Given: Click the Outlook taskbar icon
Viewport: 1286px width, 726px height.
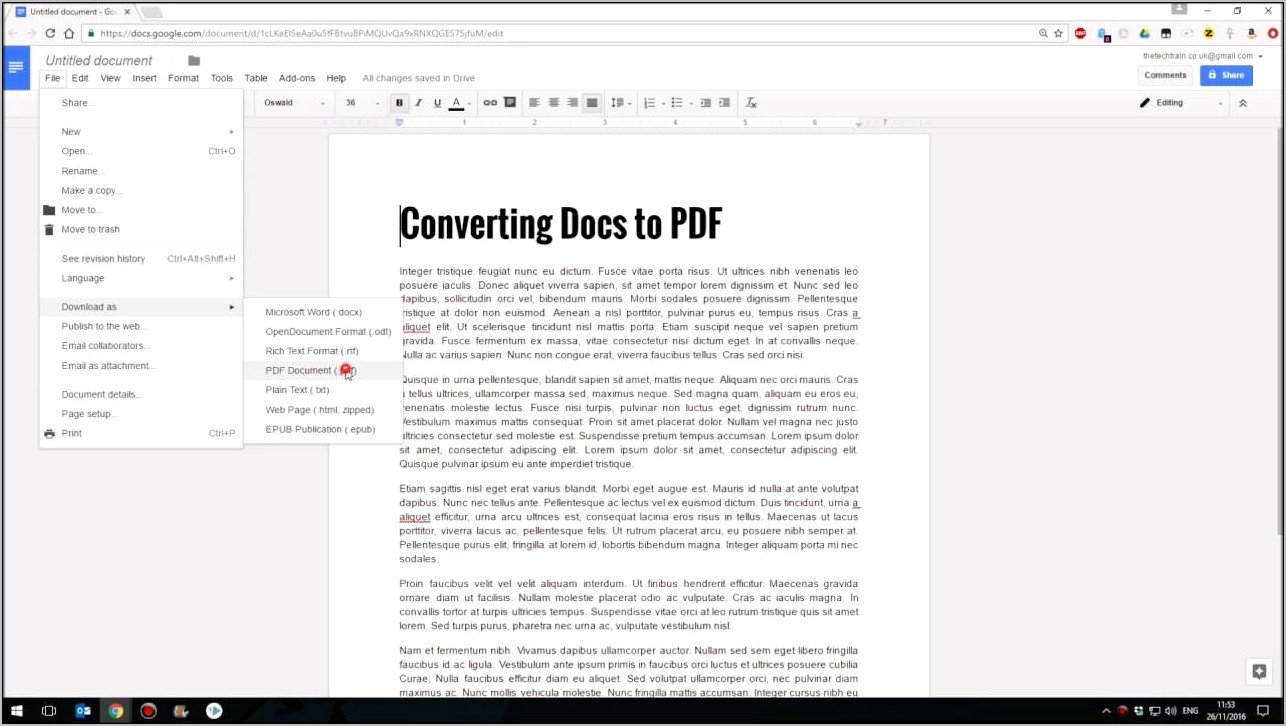Looking at the screenshot, I should point(83,711).
